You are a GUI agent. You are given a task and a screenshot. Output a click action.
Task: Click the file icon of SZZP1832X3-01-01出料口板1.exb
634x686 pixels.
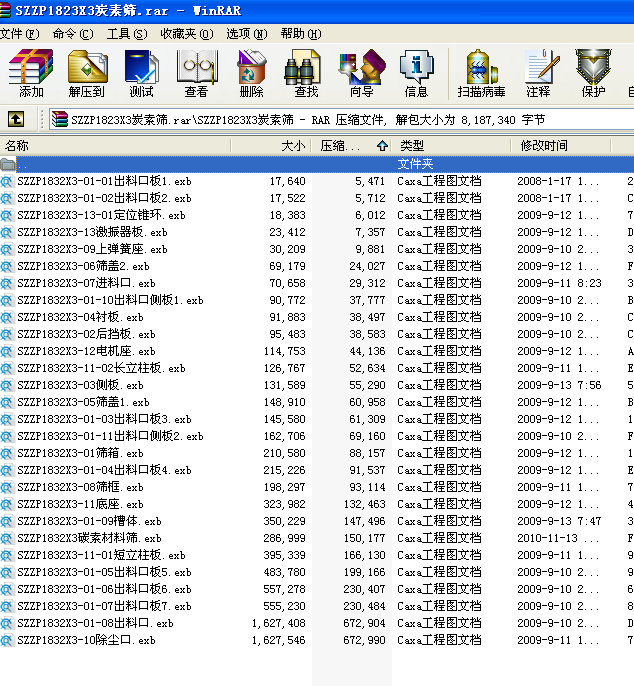tap(7, 181)
